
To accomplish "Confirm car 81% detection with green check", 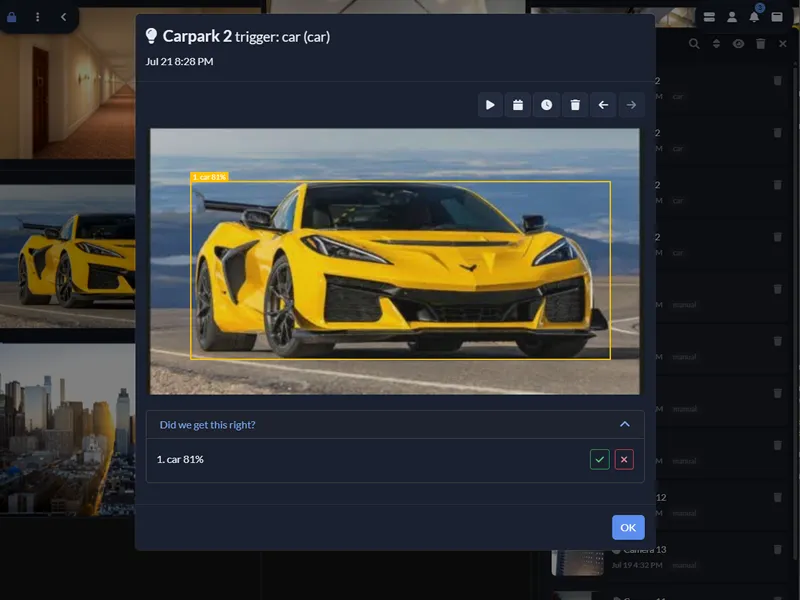I will pyautogui.click(x=599, y=459).
